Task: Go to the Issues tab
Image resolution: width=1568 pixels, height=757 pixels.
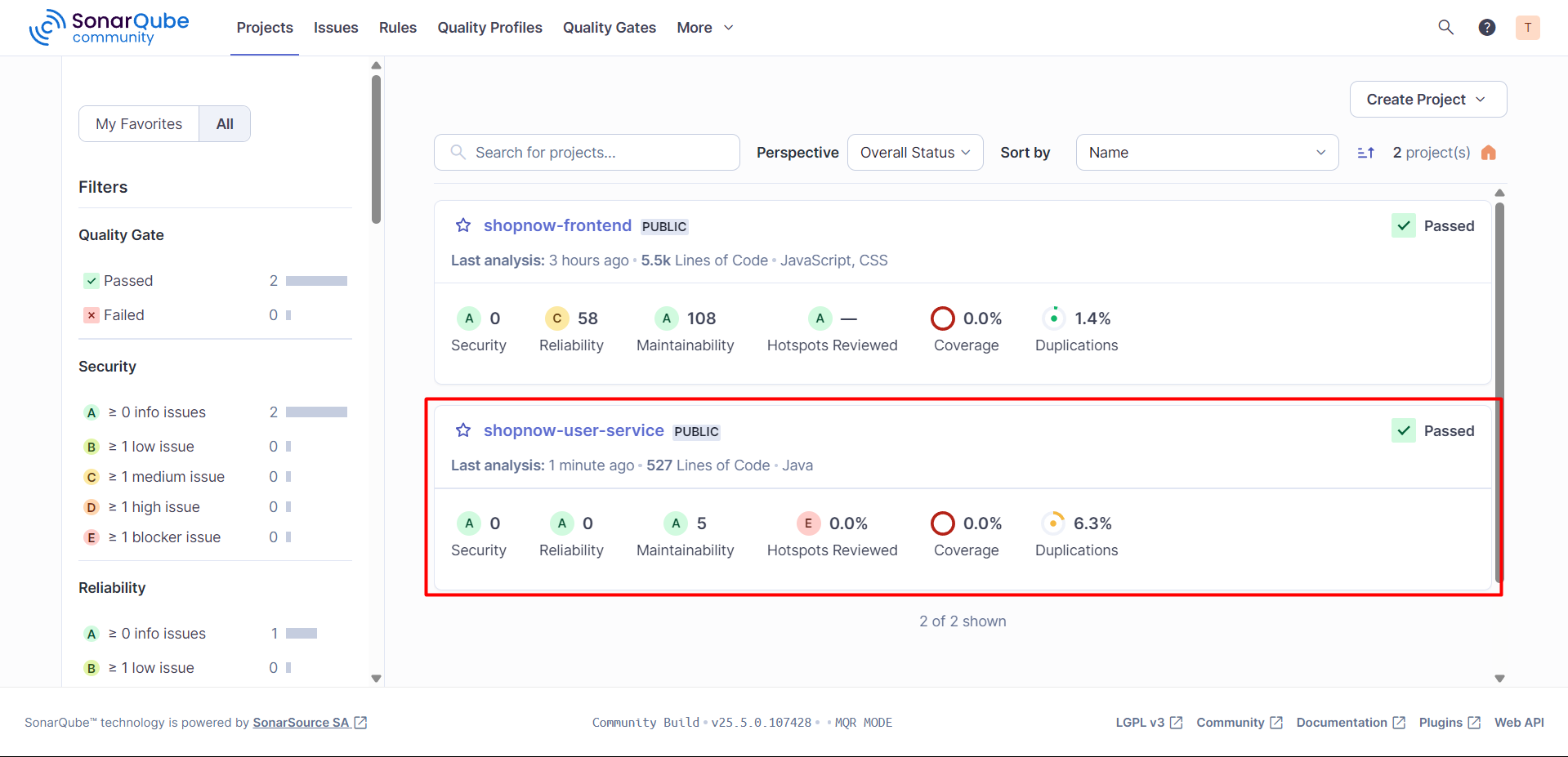Action: click(x=336, y=28)
